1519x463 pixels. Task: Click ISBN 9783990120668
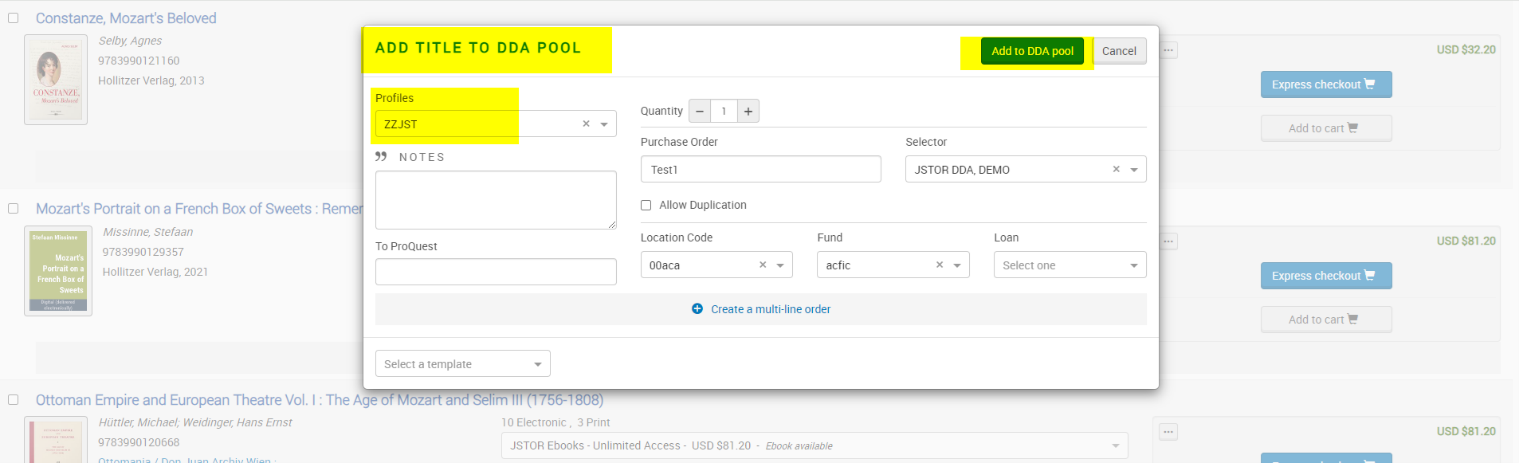(x=139, y=443)
